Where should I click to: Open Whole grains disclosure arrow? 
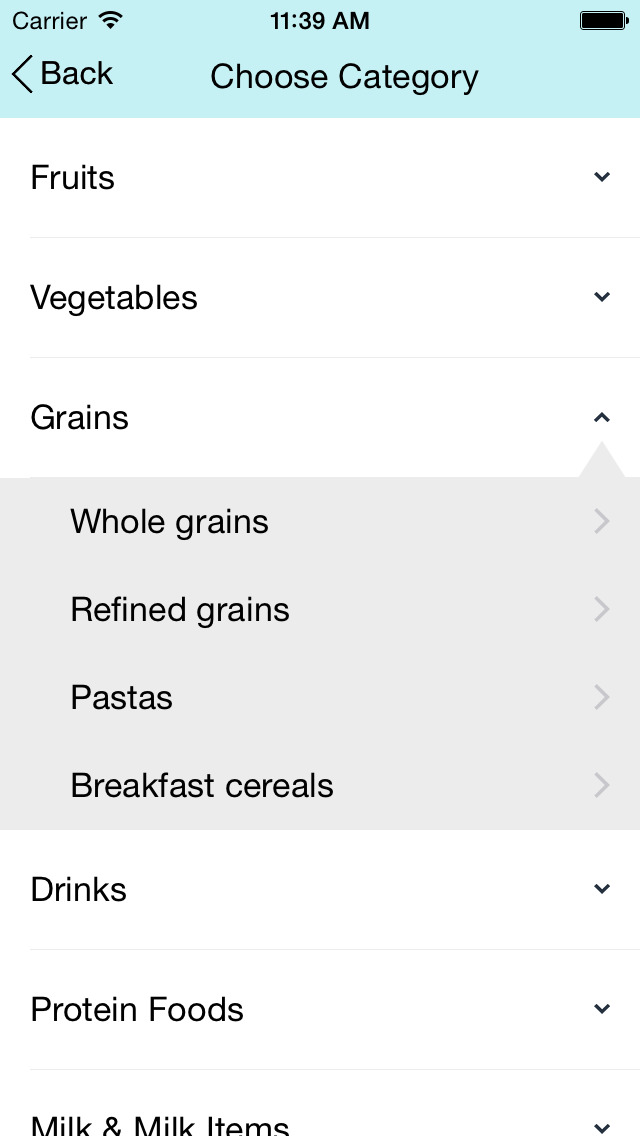pos(602,522)
